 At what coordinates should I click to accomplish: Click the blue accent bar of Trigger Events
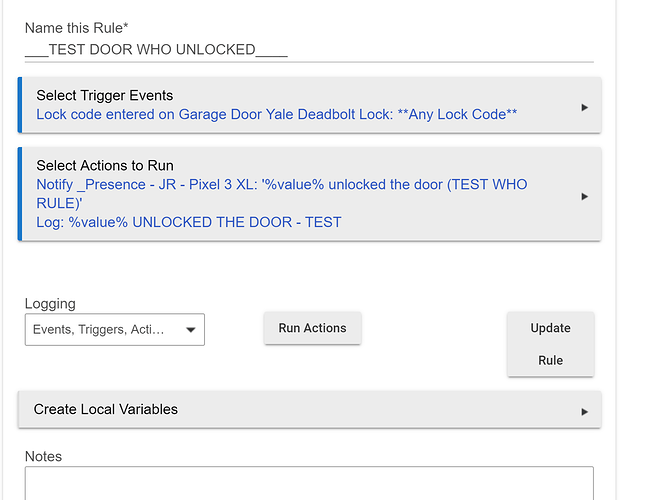[20, 105]
